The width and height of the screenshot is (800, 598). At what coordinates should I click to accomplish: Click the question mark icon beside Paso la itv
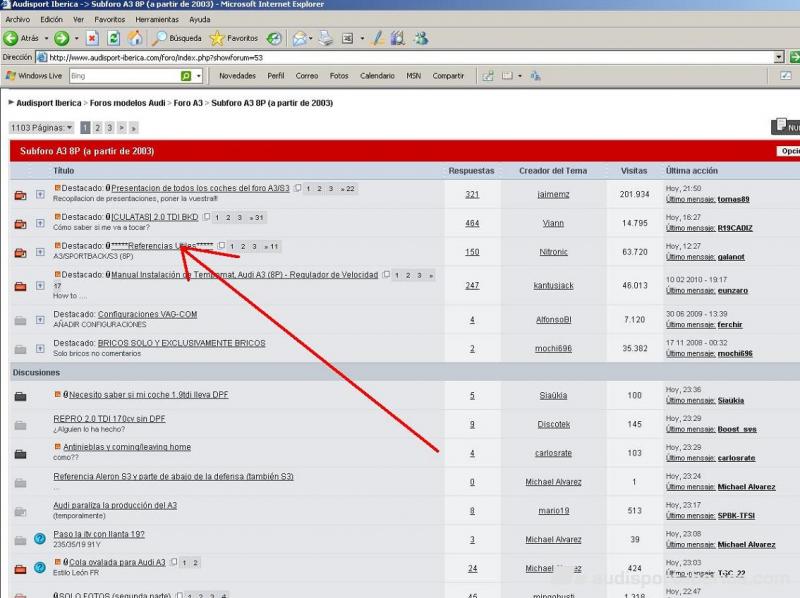point(40,539)
